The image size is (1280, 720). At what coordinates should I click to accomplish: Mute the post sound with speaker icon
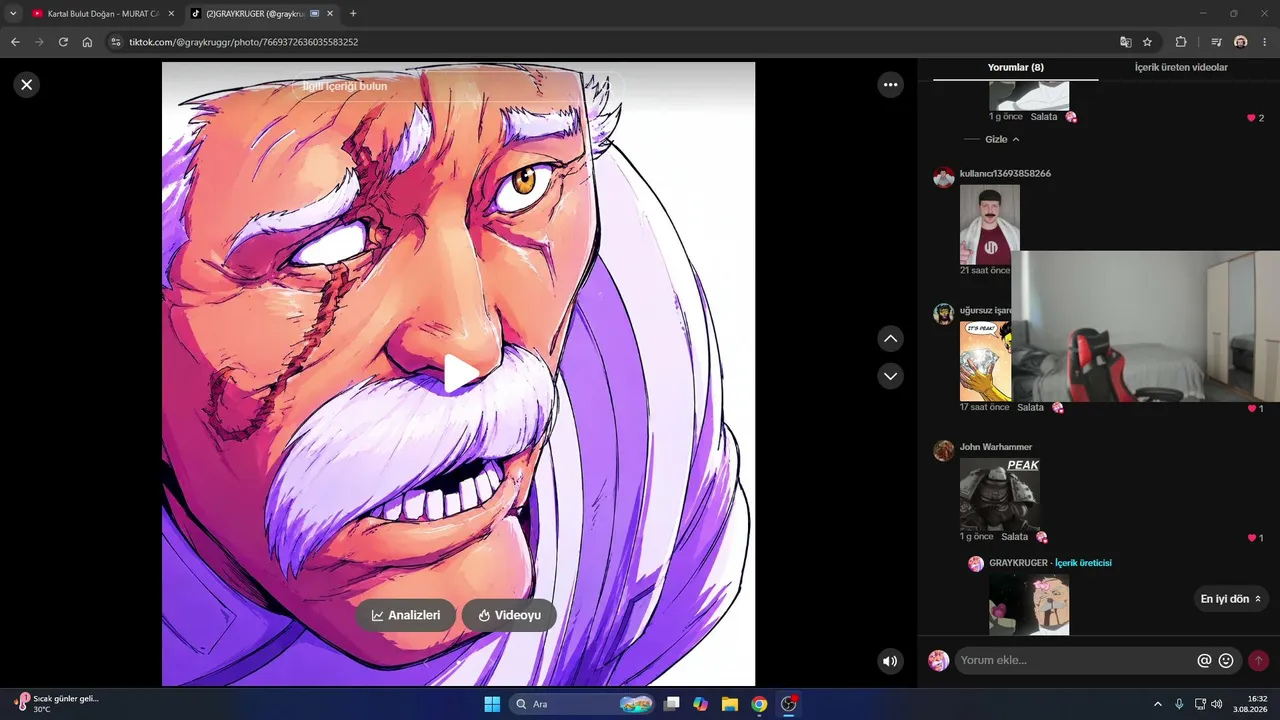coord(890,661)
